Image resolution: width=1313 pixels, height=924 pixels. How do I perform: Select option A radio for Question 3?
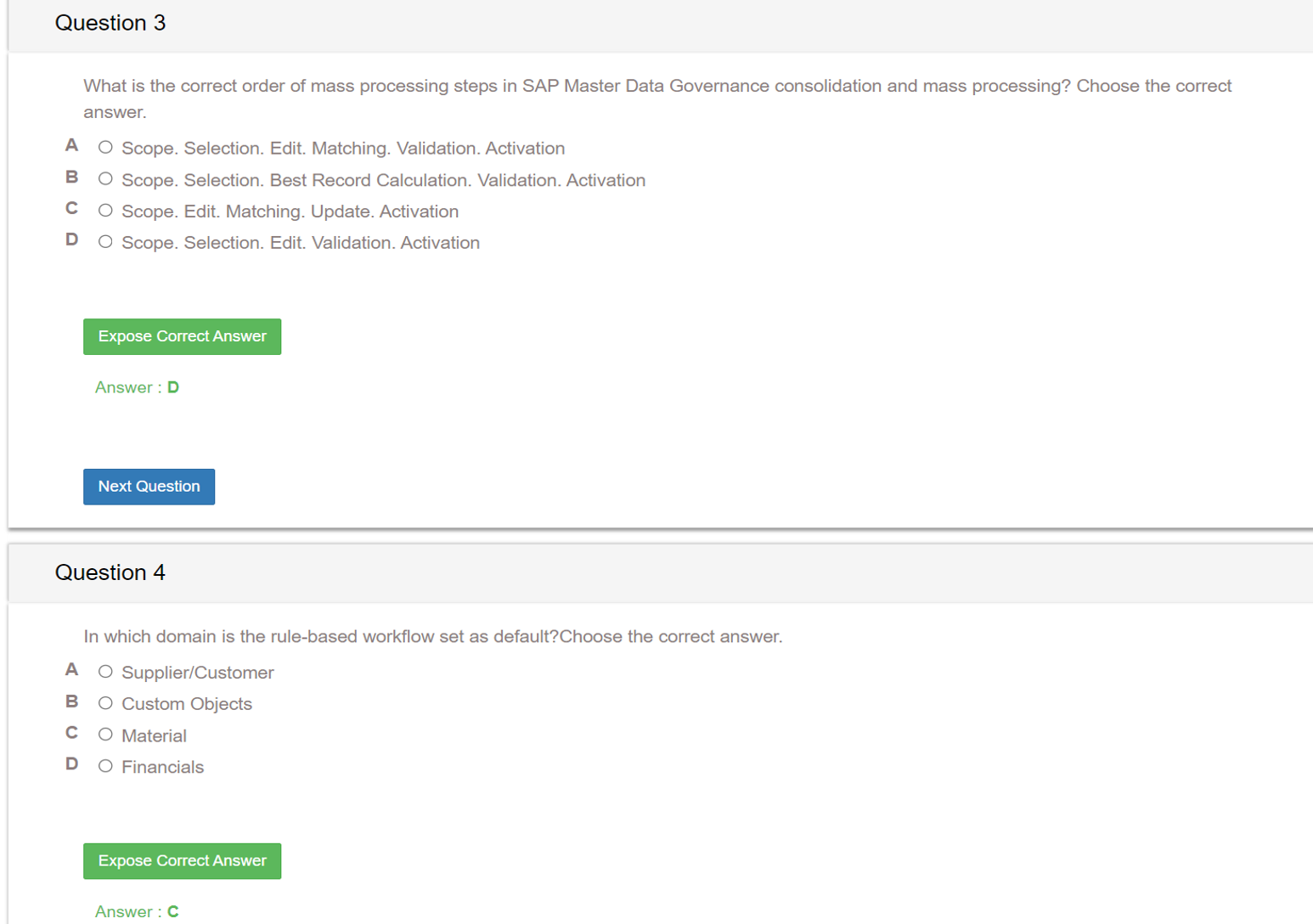pos(105,148)
